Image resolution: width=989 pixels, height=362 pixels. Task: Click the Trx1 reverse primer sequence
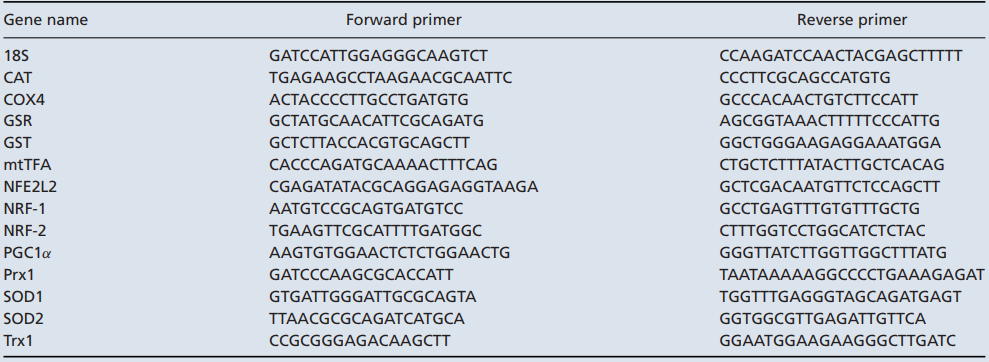click(838, 341)
